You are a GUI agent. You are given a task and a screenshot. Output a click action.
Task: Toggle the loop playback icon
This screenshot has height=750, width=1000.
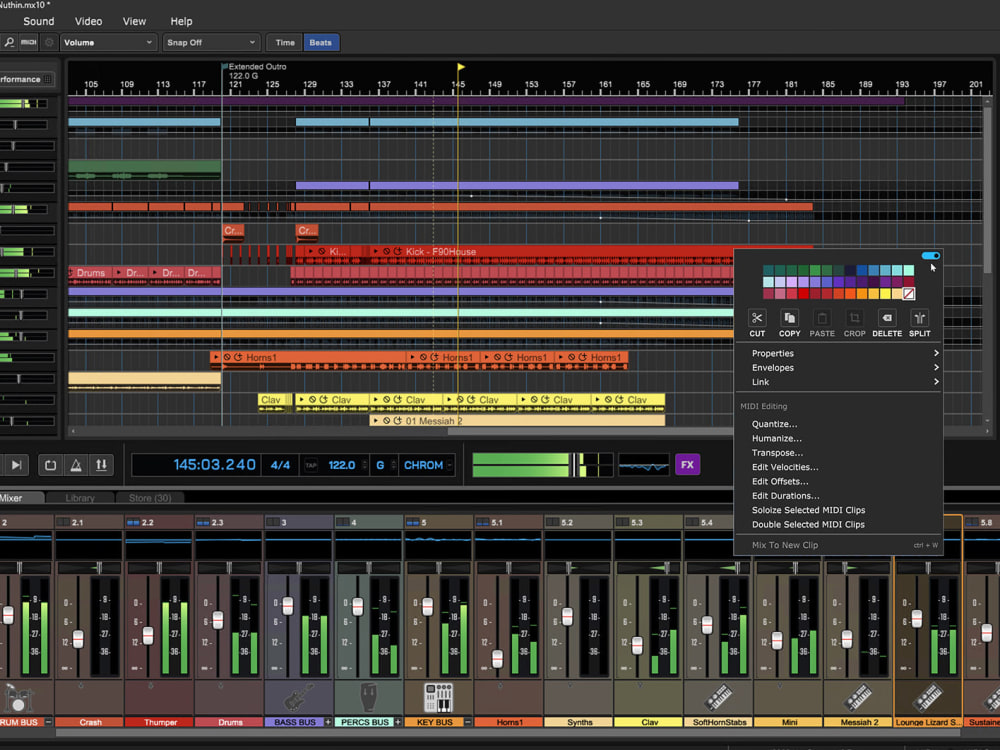coord(50,465)
